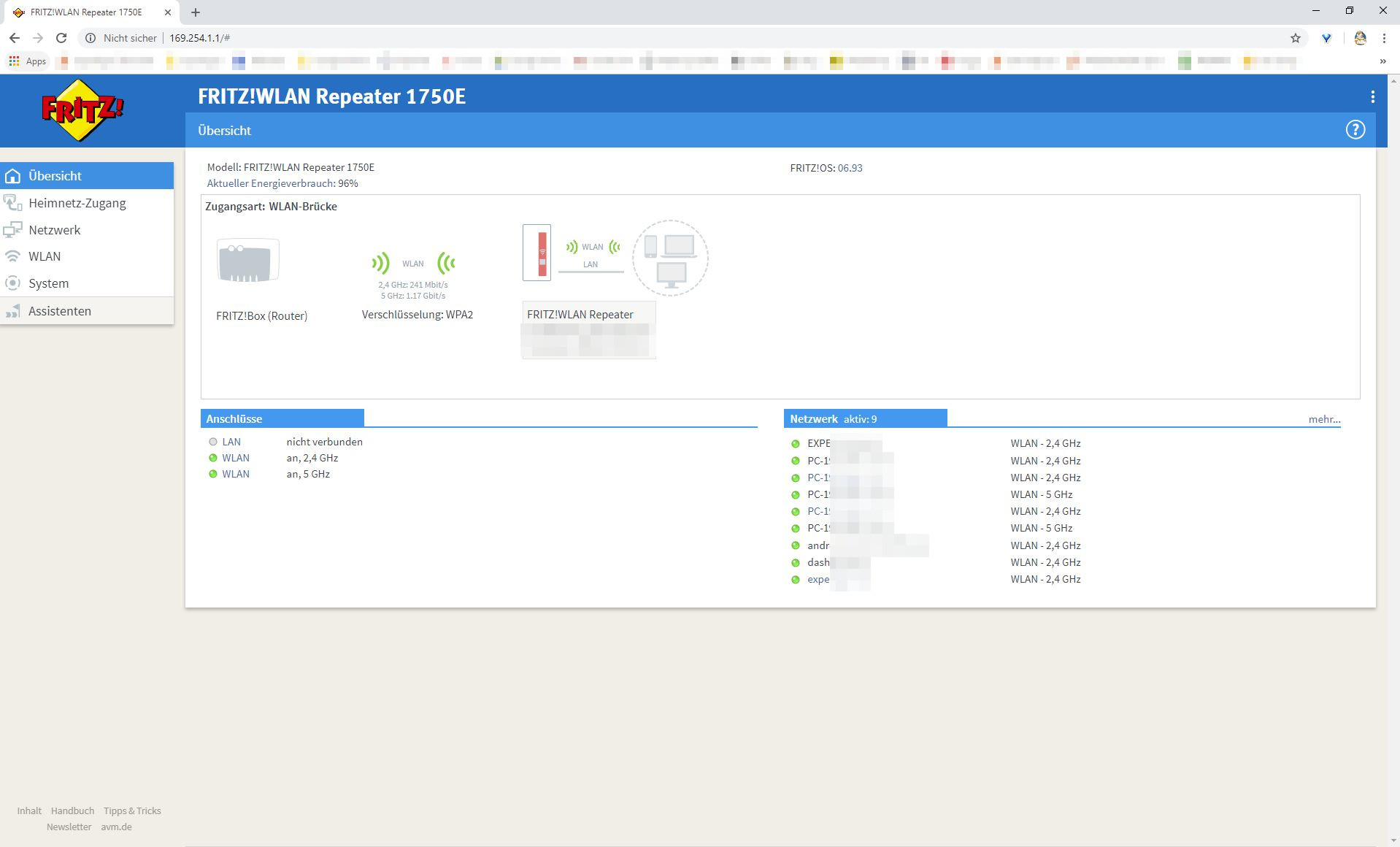Reload the page with refresh icon
Screen dimensions: 1400x847
[x=61, y=38]
